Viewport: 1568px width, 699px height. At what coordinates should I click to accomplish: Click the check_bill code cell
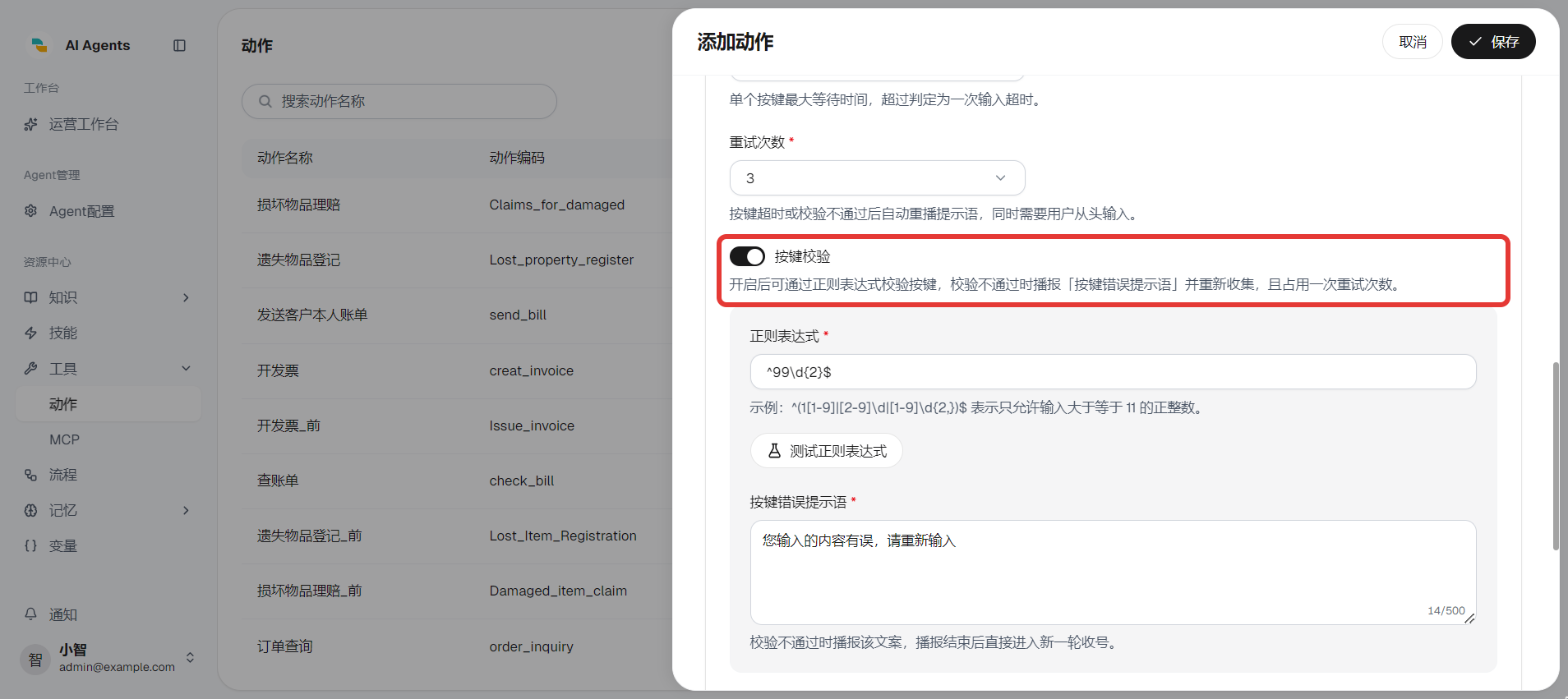[x=522, y=480]
